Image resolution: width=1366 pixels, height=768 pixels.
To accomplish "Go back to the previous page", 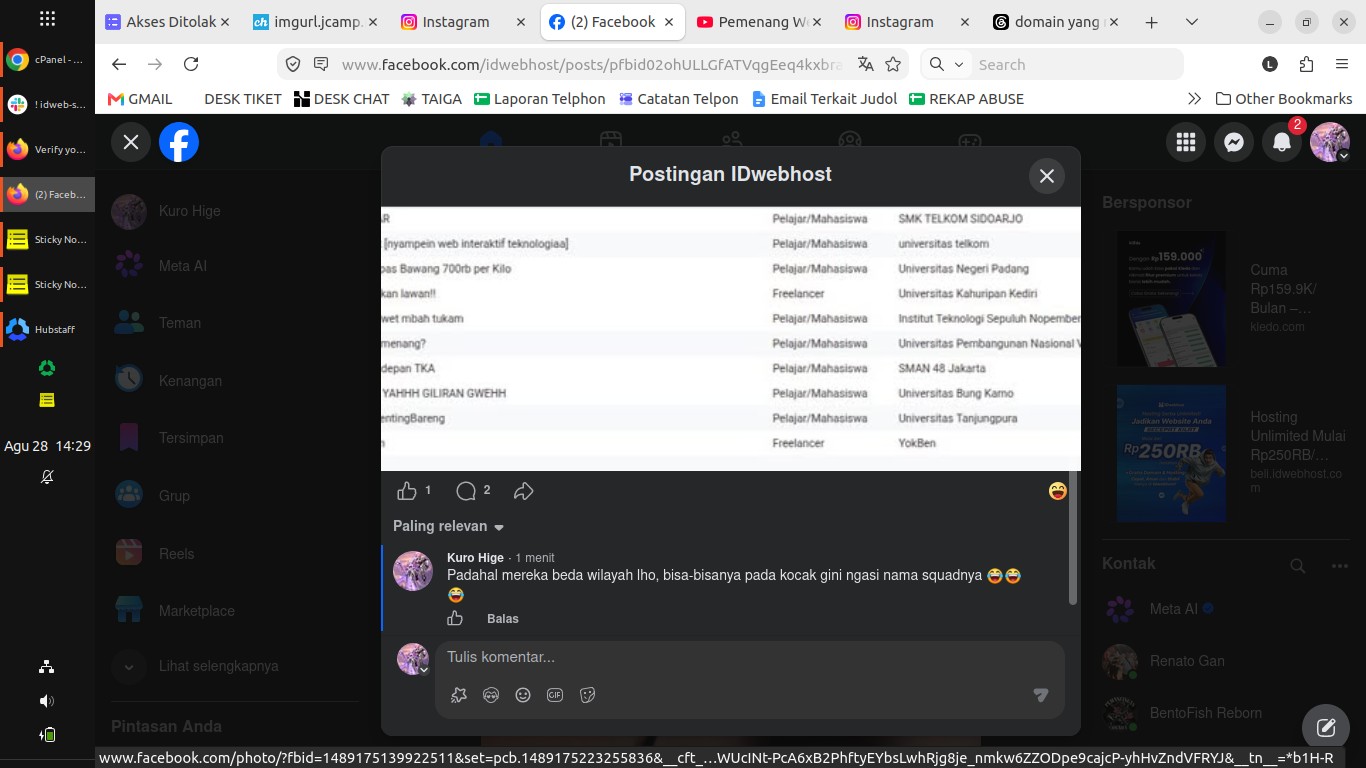I will [119, 64].
